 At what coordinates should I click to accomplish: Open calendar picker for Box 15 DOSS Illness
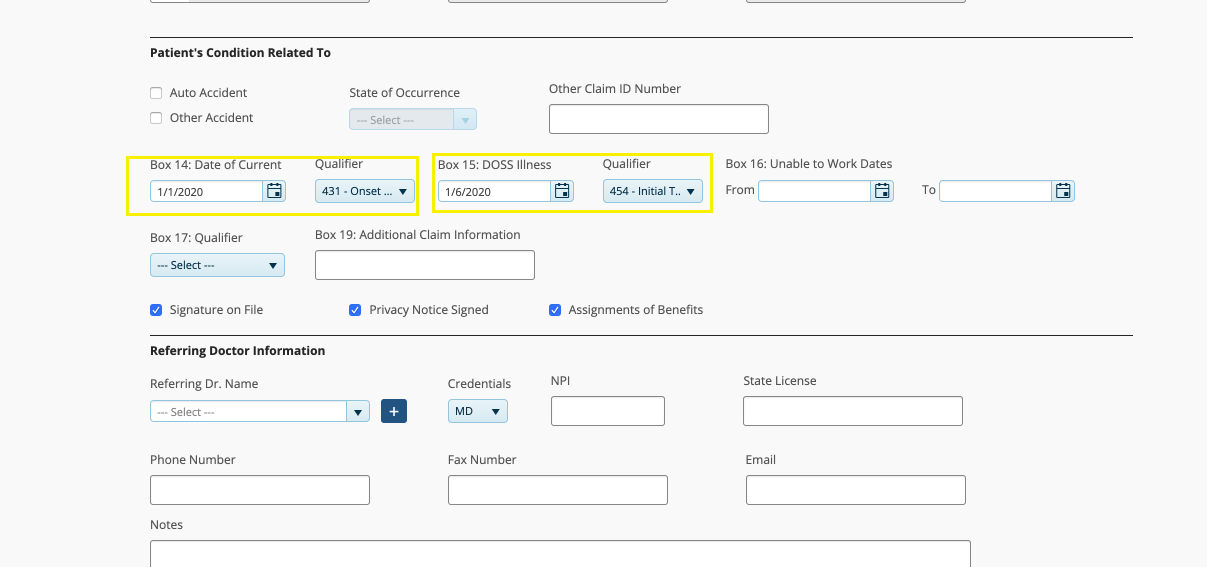(562, 191)
